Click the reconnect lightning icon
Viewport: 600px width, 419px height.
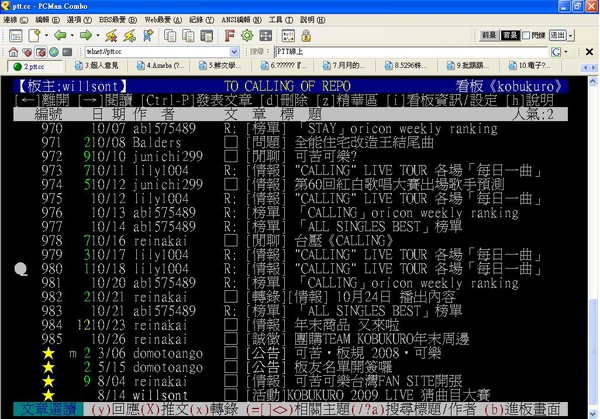[x=129, y=36]
